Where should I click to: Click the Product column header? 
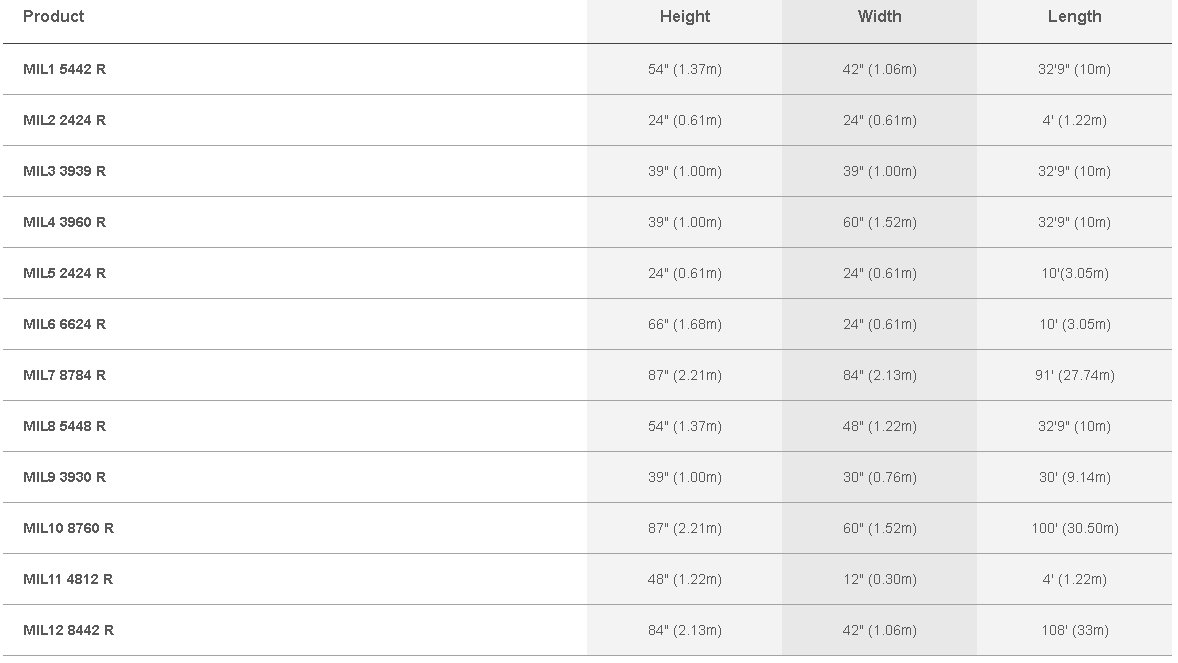pos(54,16)
